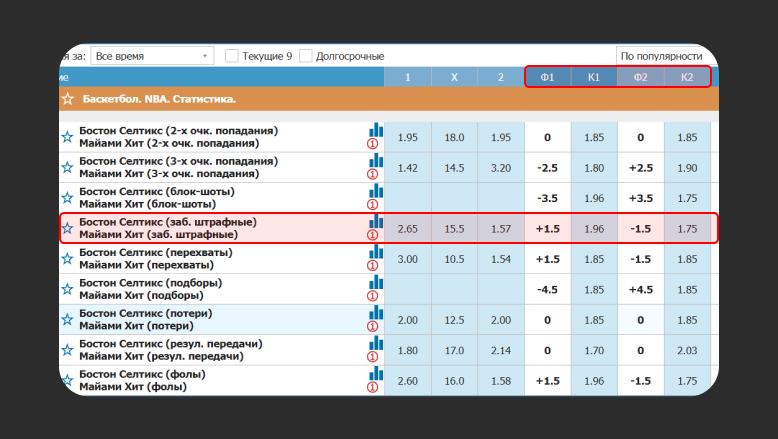Select odds 2.65 for заб. штрафные win 1
This screenshot has width=778, height=439.
407,229
